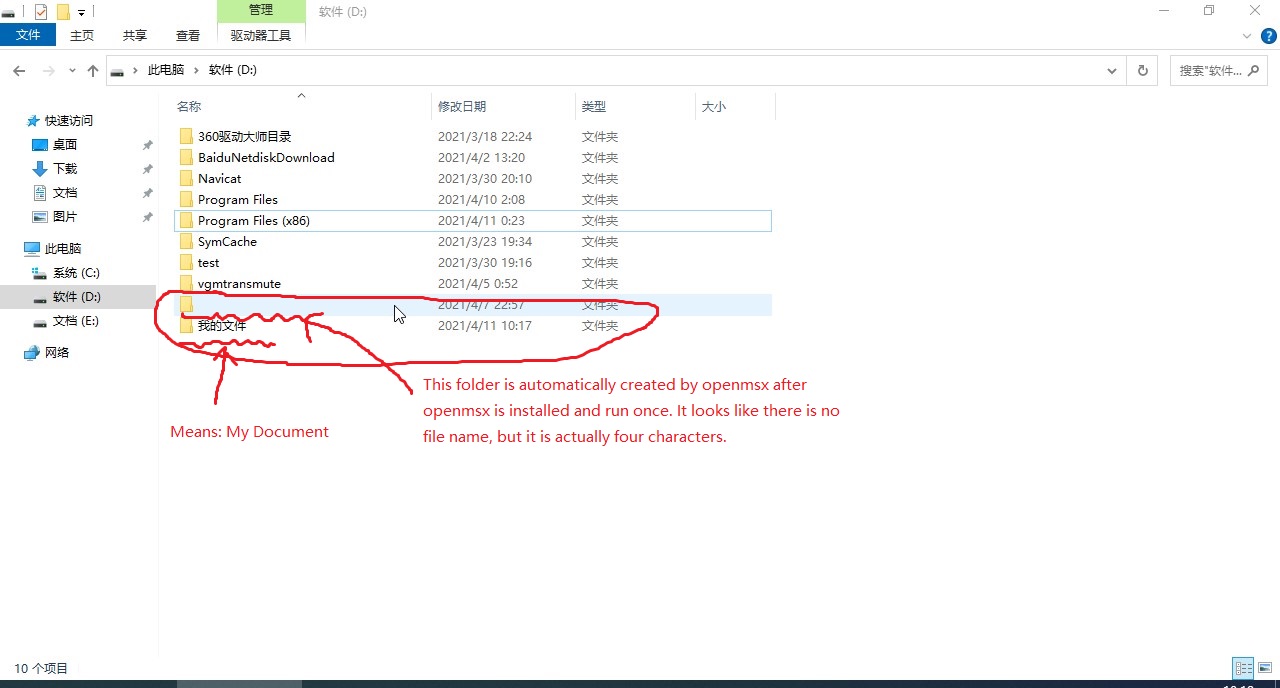Go up one folder level
Viewport: 1280px width, 688px height.
[x=93, y=71]
